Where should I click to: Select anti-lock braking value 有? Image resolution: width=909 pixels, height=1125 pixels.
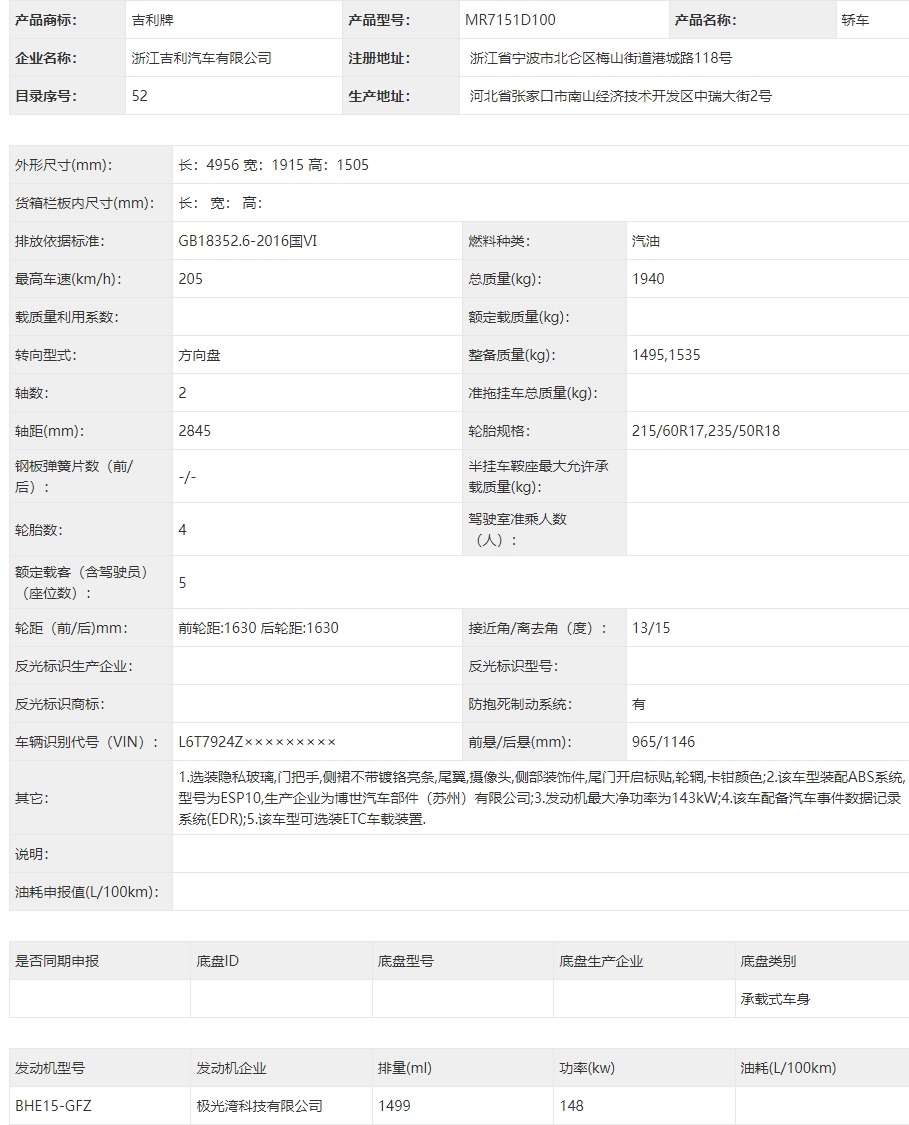[x=639, y=705]
